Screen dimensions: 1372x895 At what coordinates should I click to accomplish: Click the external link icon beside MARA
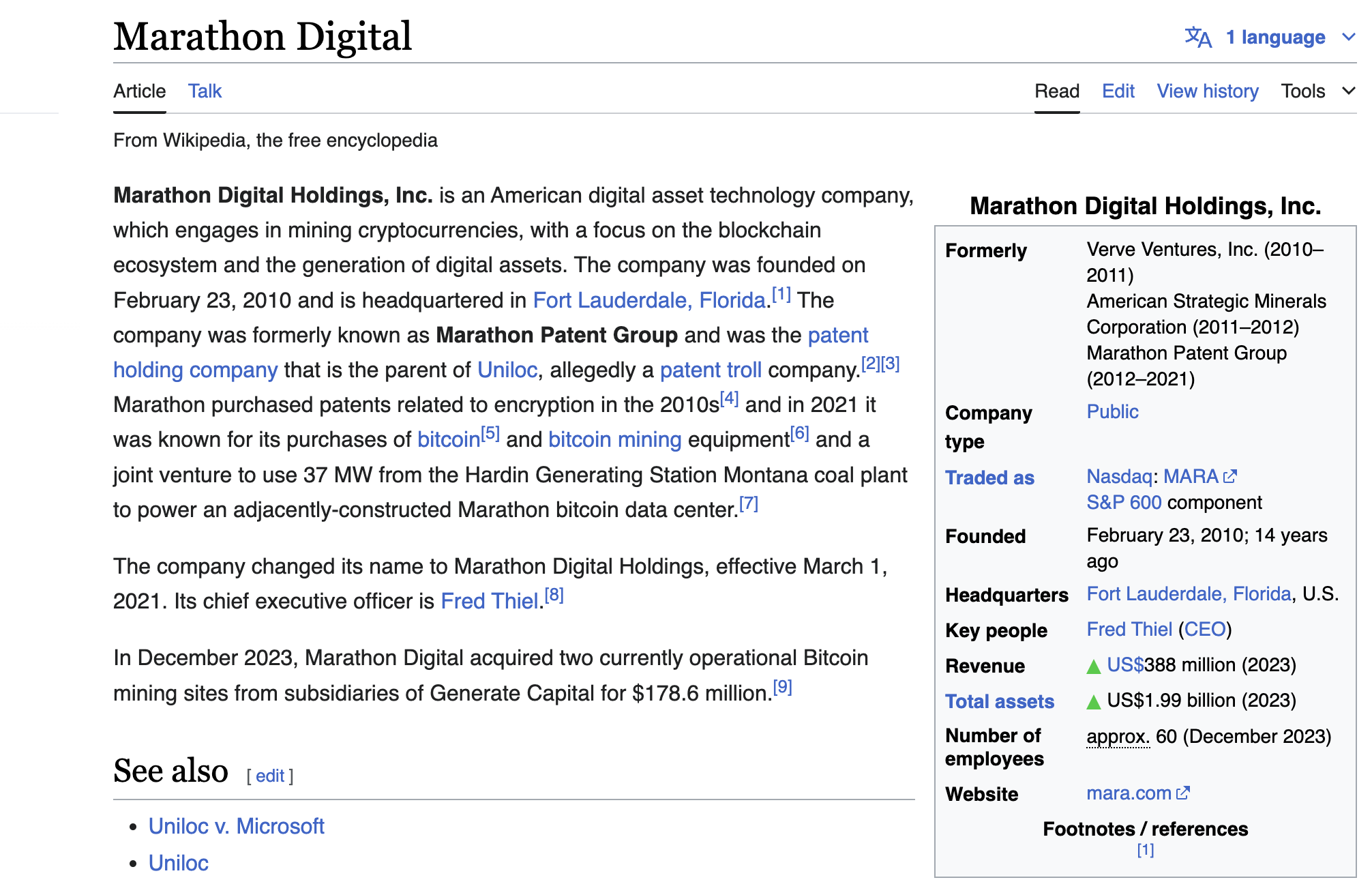(x=1230, y=477)
